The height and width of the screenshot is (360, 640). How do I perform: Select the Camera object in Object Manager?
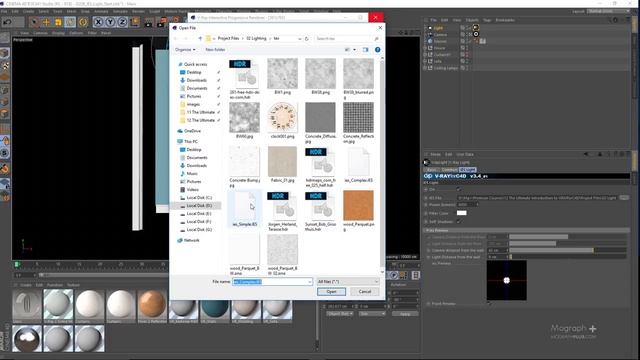coord(440,35)
